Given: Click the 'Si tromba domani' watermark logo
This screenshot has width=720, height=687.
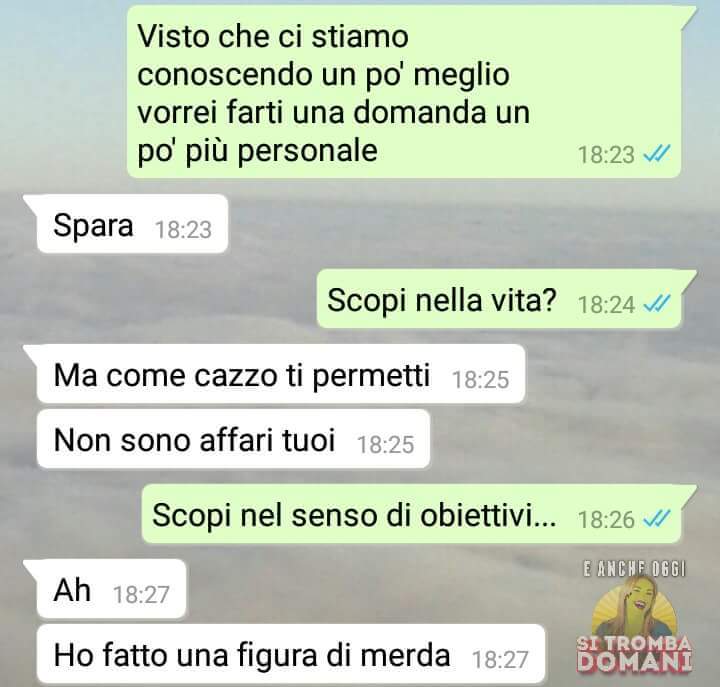Looking at the screenshot, I should [x=634, y=623].
